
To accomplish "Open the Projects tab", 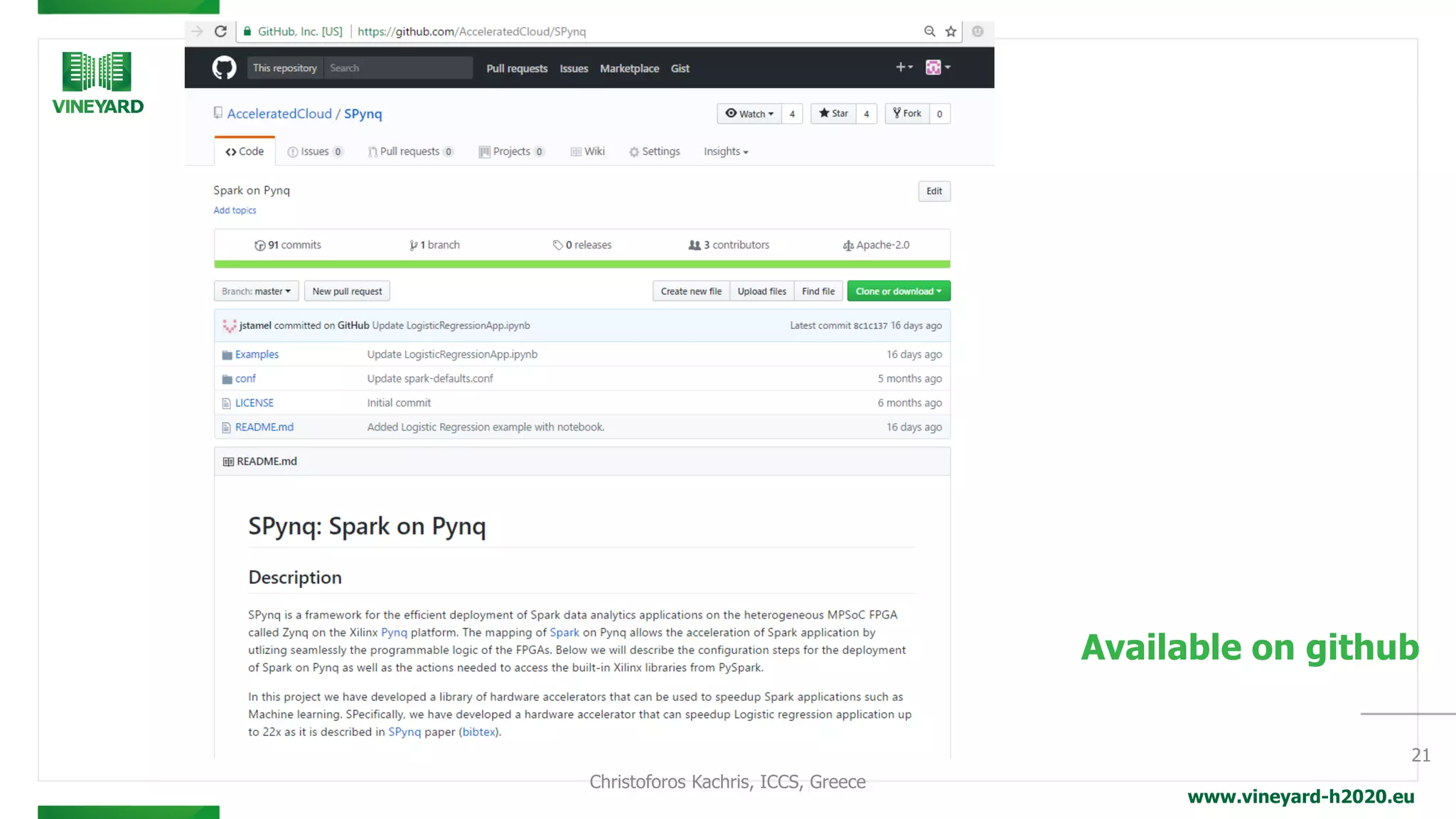I will [512, 151].
